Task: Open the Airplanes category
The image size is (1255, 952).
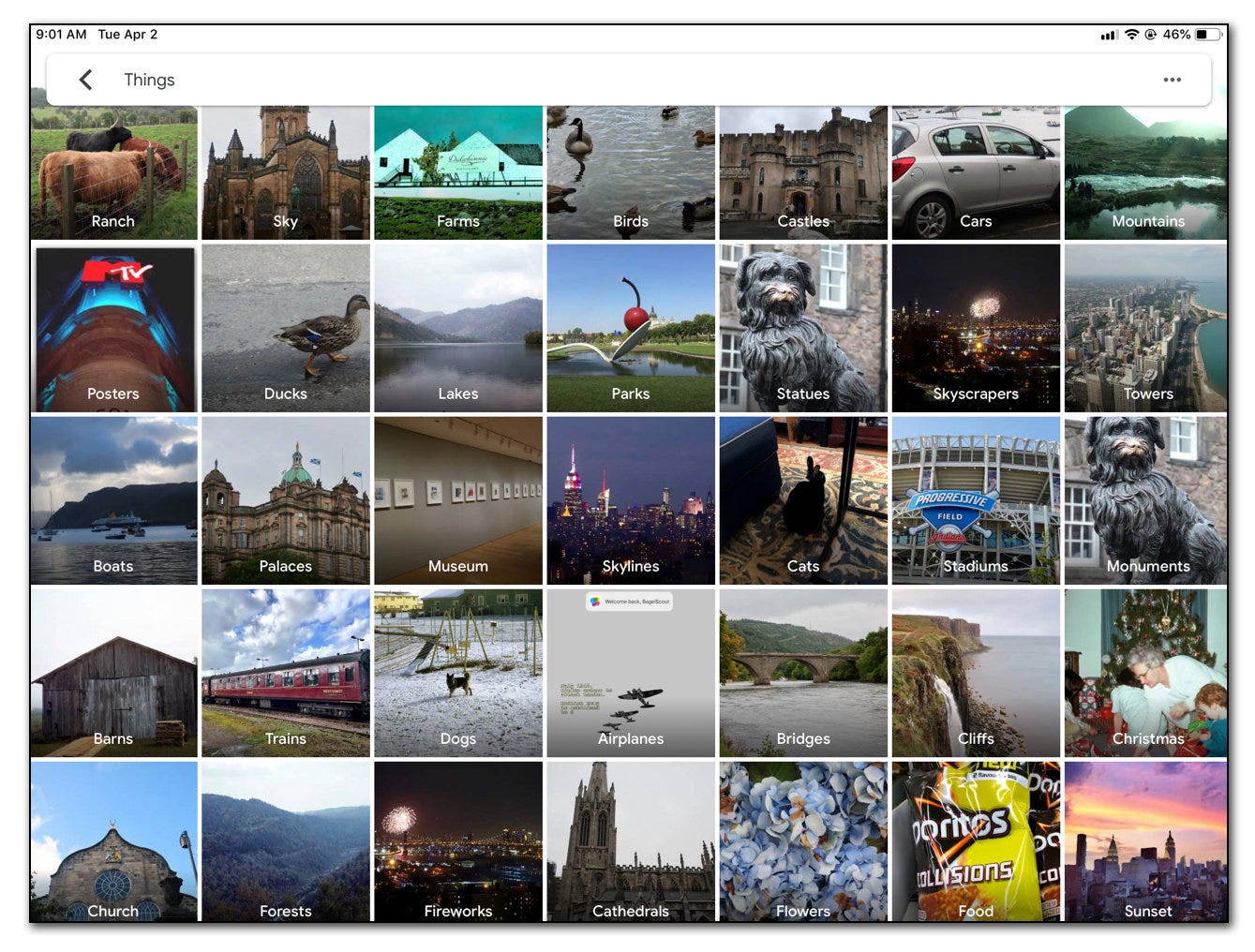Action: [x=631, y=673]
